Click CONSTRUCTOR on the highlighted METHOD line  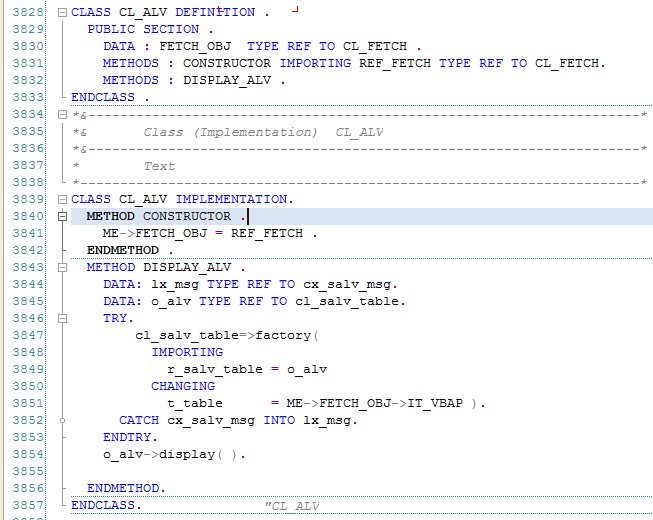pos(187,216)
